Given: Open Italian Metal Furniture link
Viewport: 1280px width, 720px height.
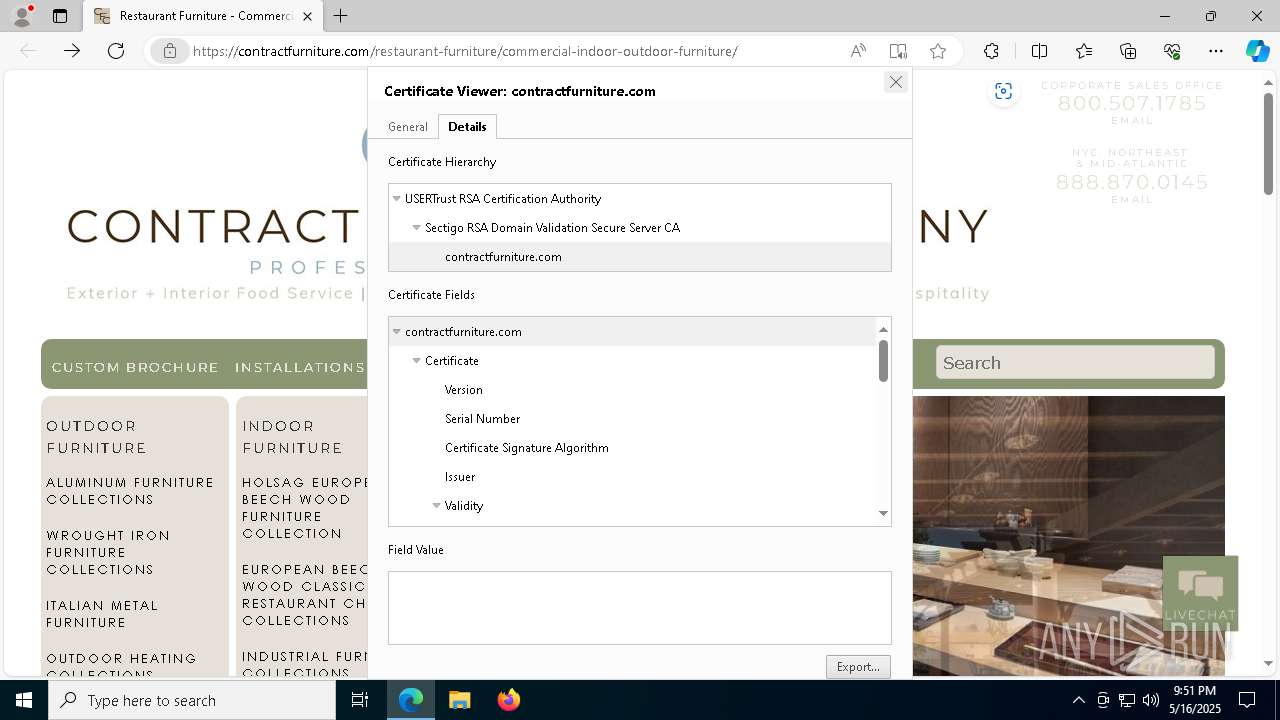Looking at the screenshot, I should [102, 614].
